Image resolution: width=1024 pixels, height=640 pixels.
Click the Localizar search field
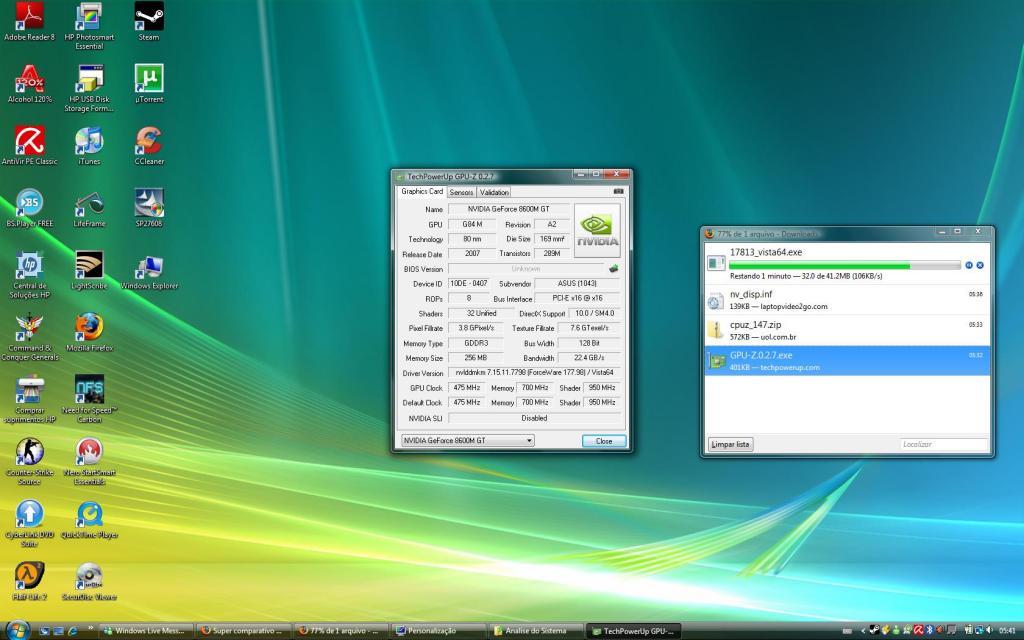944,444
